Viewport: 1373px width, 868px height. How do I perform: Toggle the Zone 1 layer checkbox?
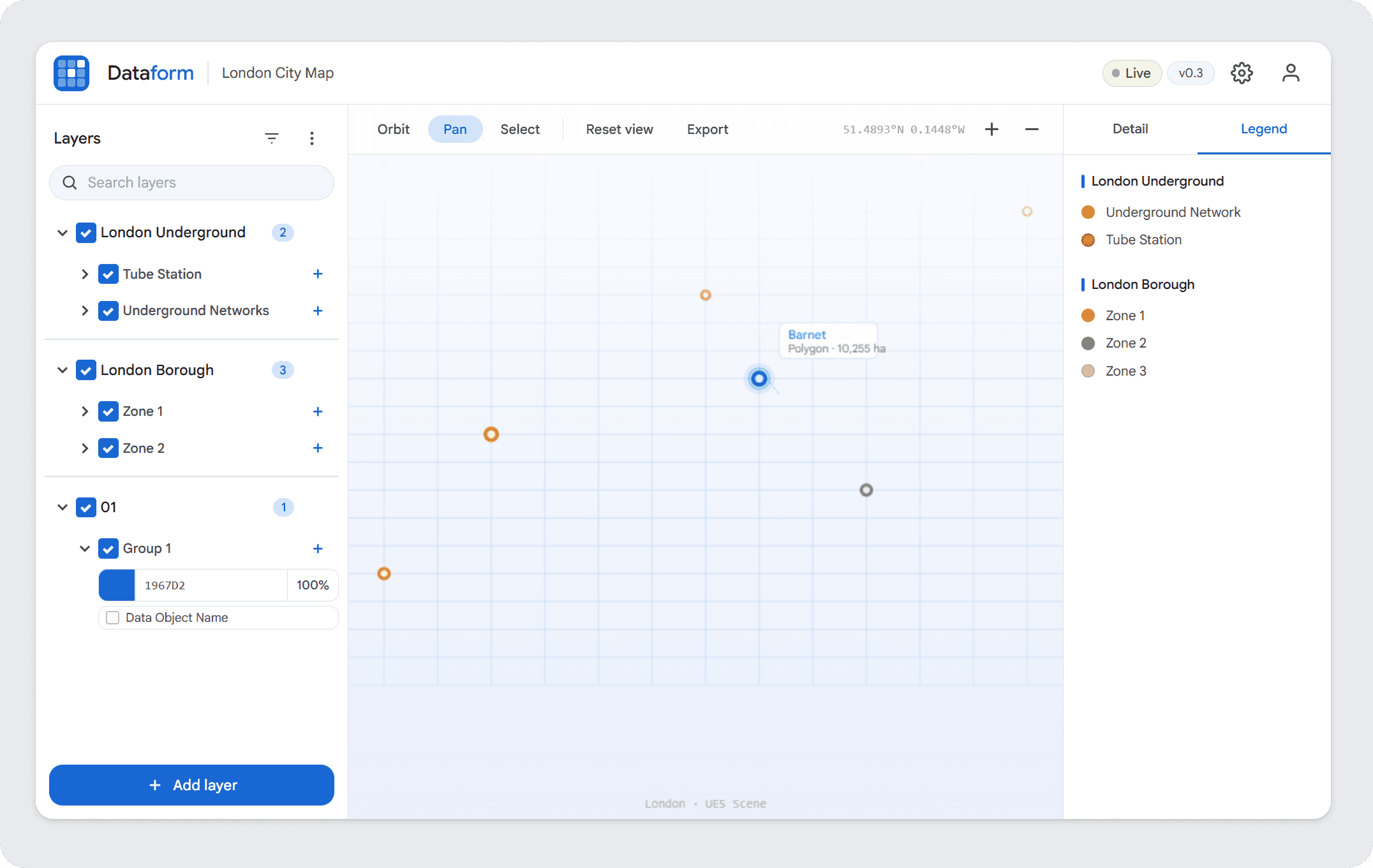(x=108, y=411)
